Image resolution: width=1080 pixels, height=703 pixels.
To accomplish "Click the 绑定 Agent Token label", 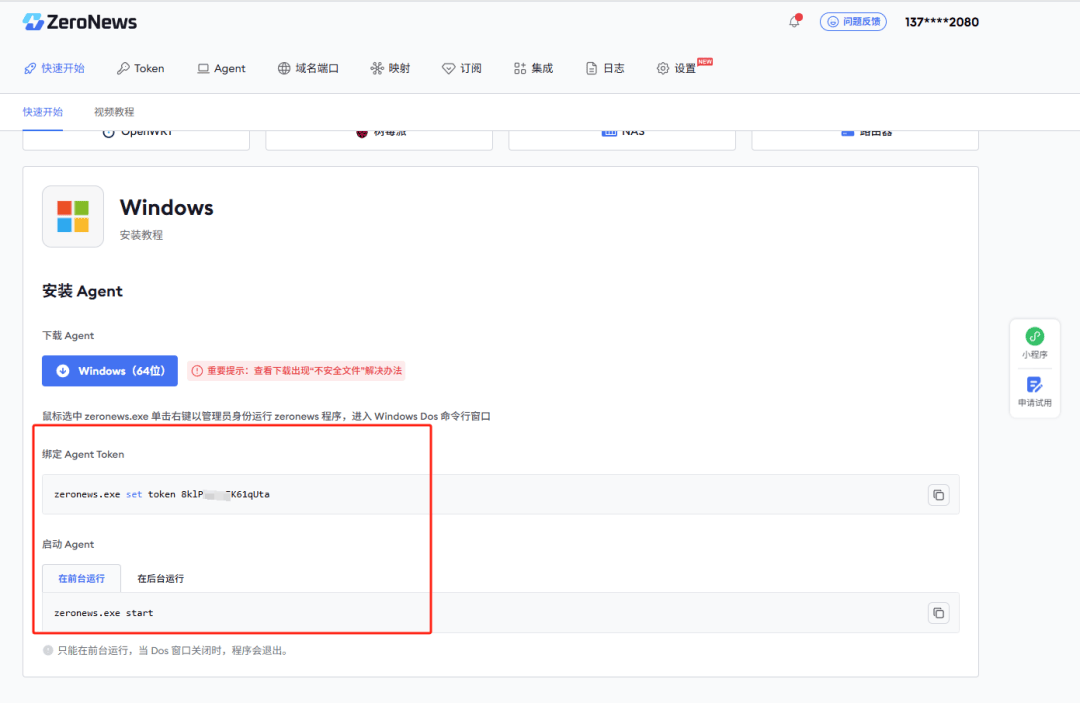I will click(83, 454).
